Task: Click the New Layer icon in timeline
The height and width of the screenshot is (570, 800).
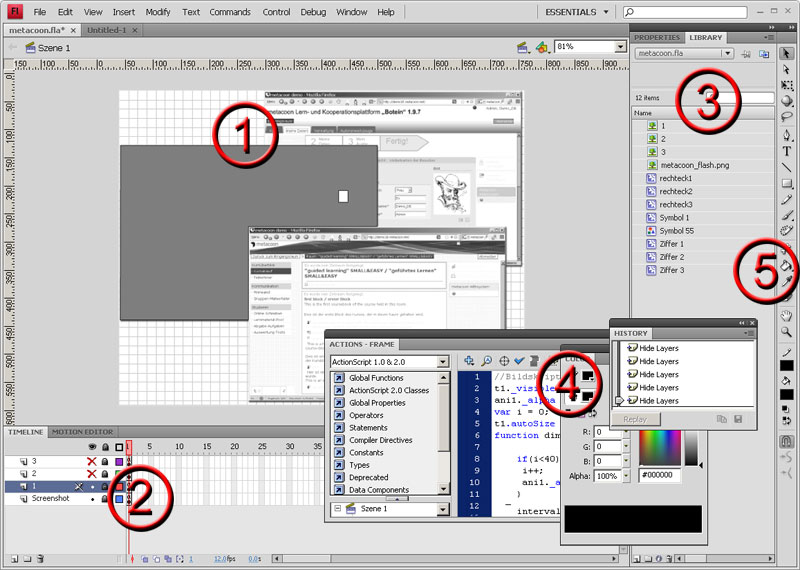Action: point(12,559)
